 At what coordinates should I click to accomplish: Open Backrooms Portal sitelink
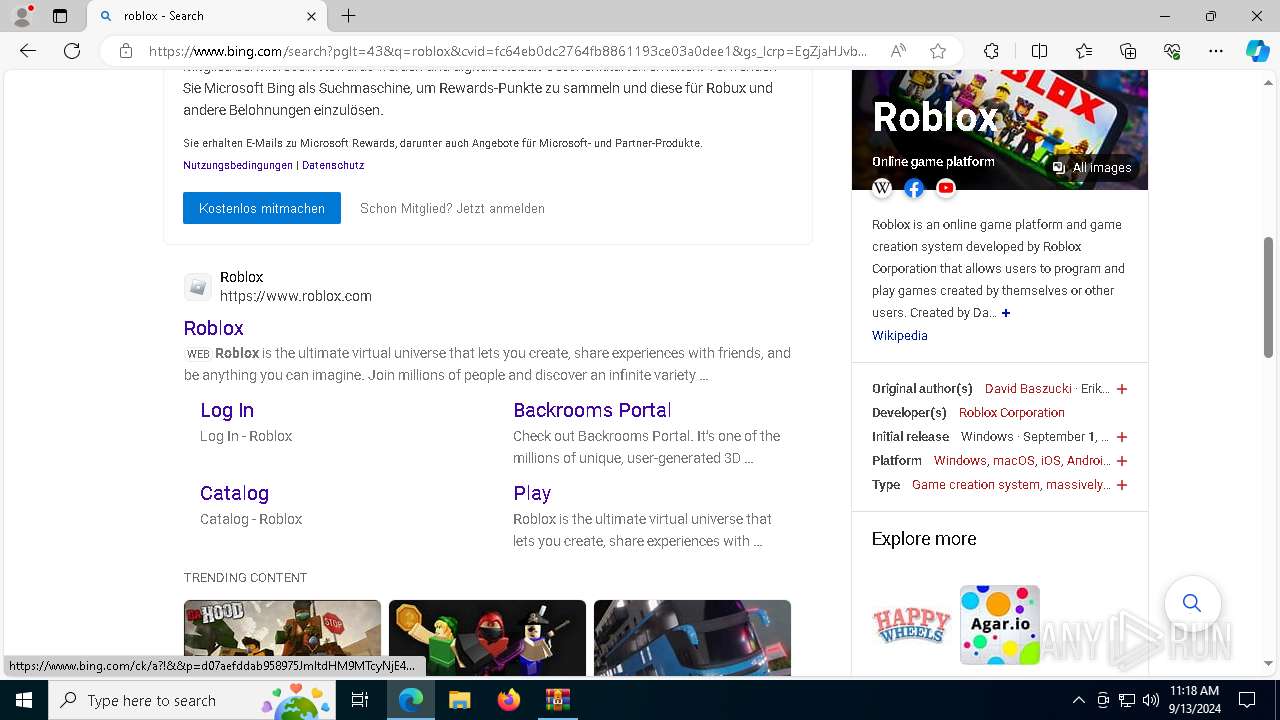coord(592,410)
